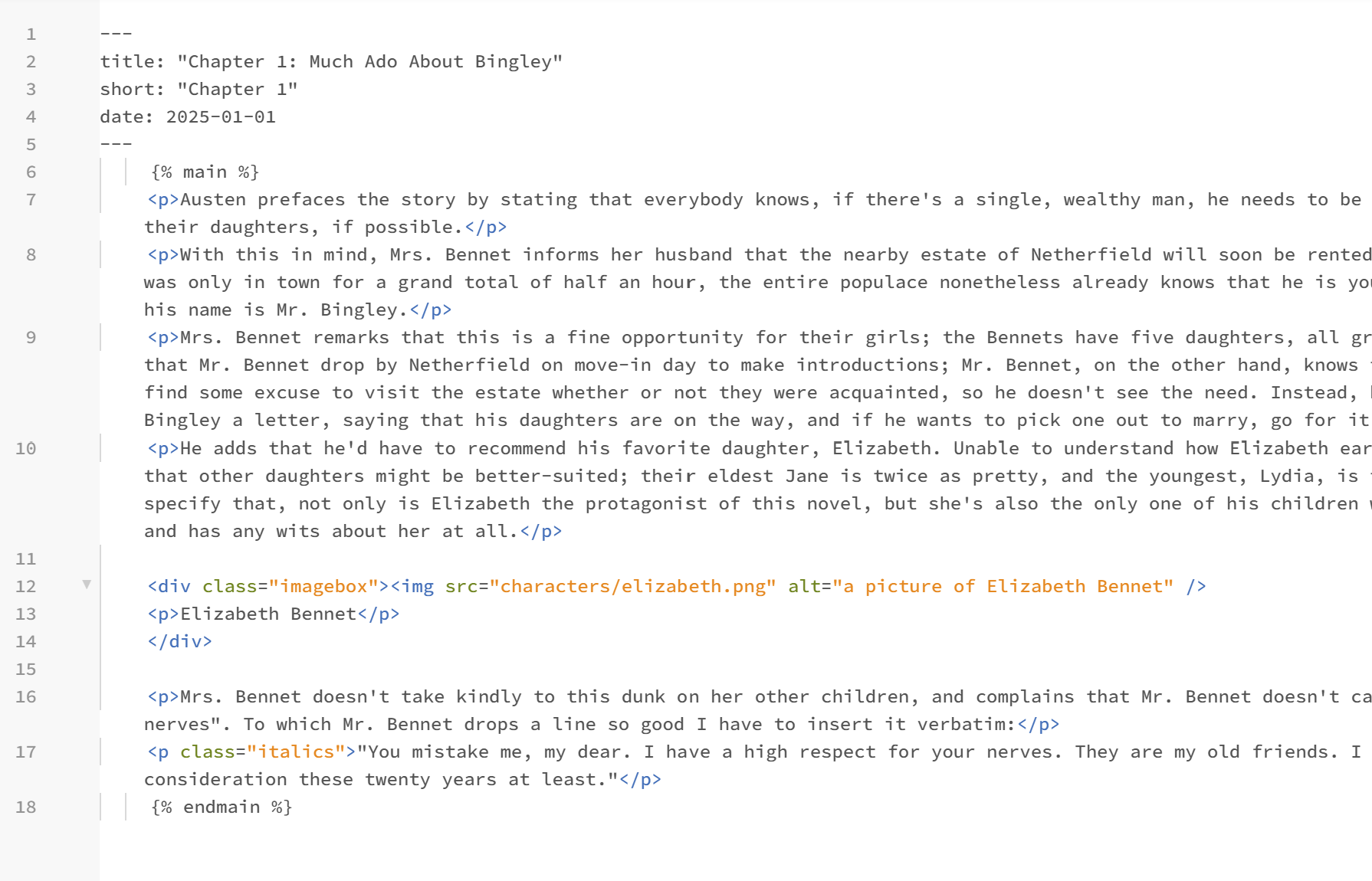The height and width of the screenshot is (881, 1372).
Task: Collapse the fold arrow on line 12
Action: coord(87,585)
